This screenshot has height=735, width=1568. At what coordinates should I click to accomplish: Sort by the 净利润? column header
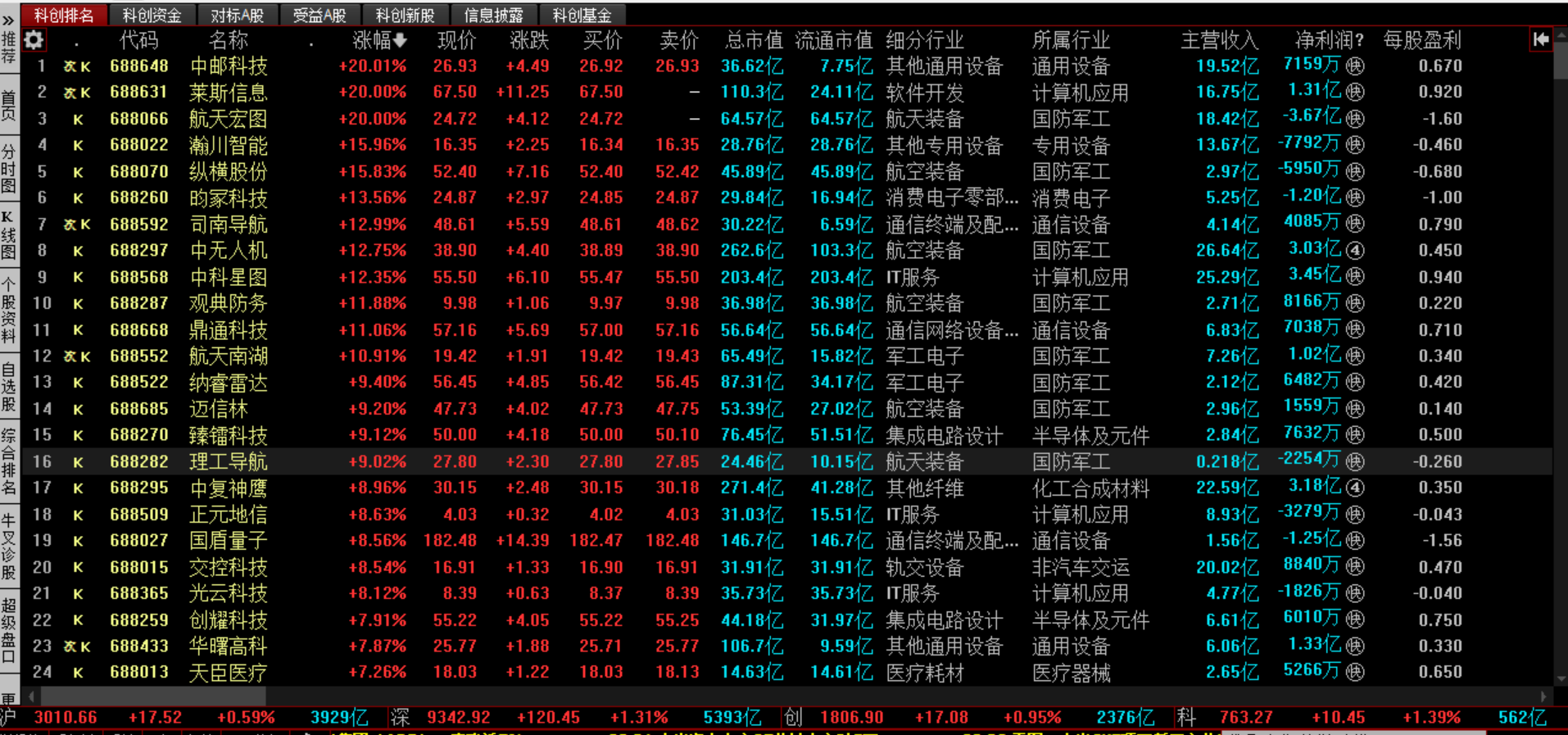[x=1330, y=39]
